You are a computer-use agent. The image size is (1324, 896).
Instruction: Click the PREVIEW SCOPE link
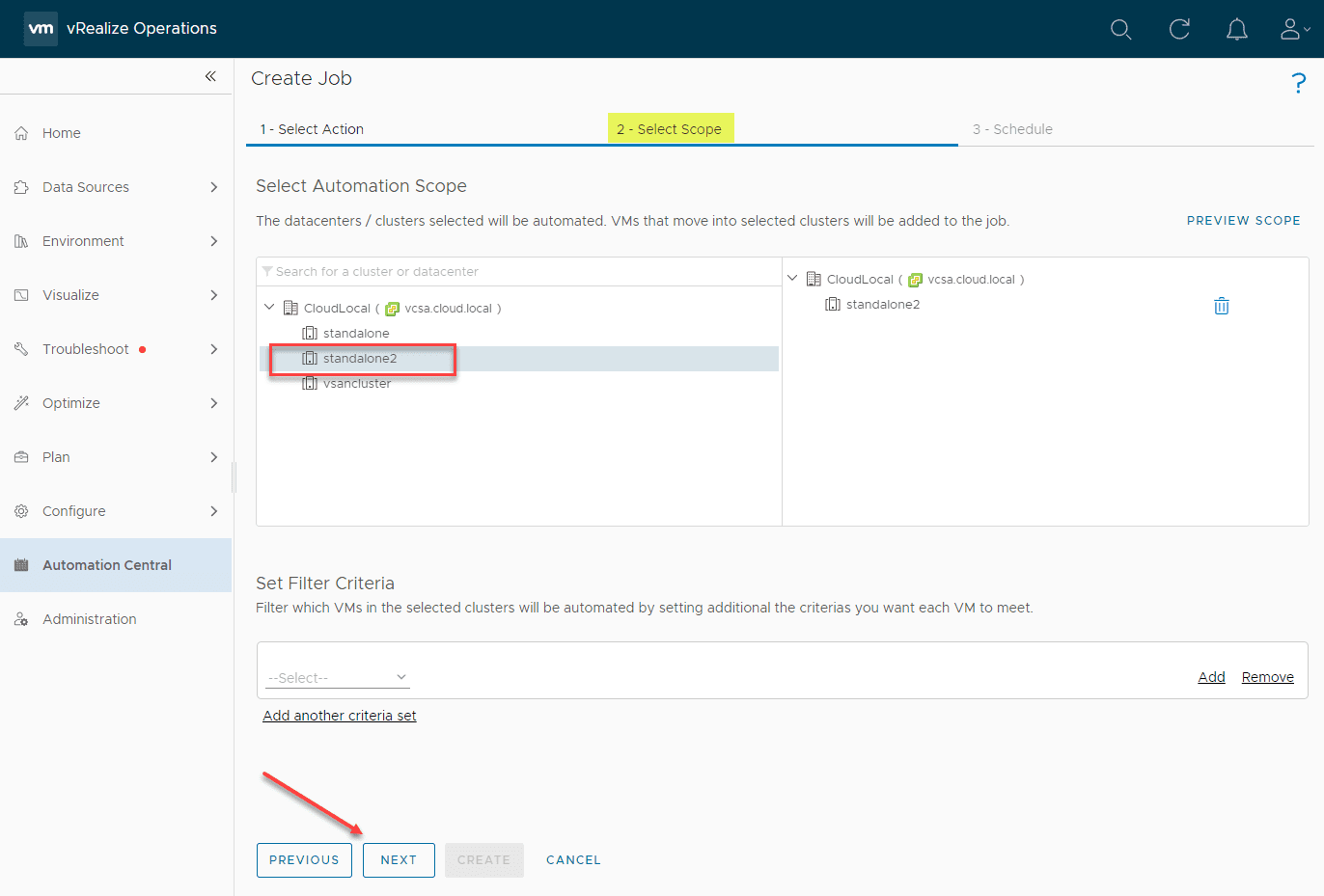[1243, 221]
